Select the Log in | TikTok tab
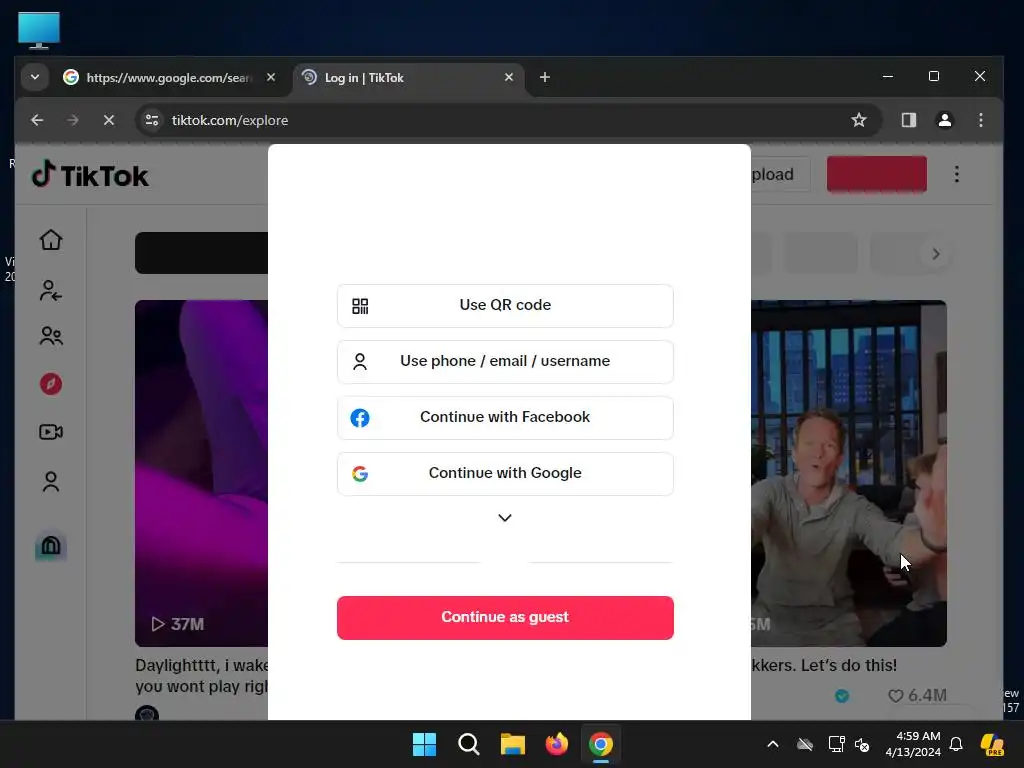1024x768 pixels. (409, 78)
